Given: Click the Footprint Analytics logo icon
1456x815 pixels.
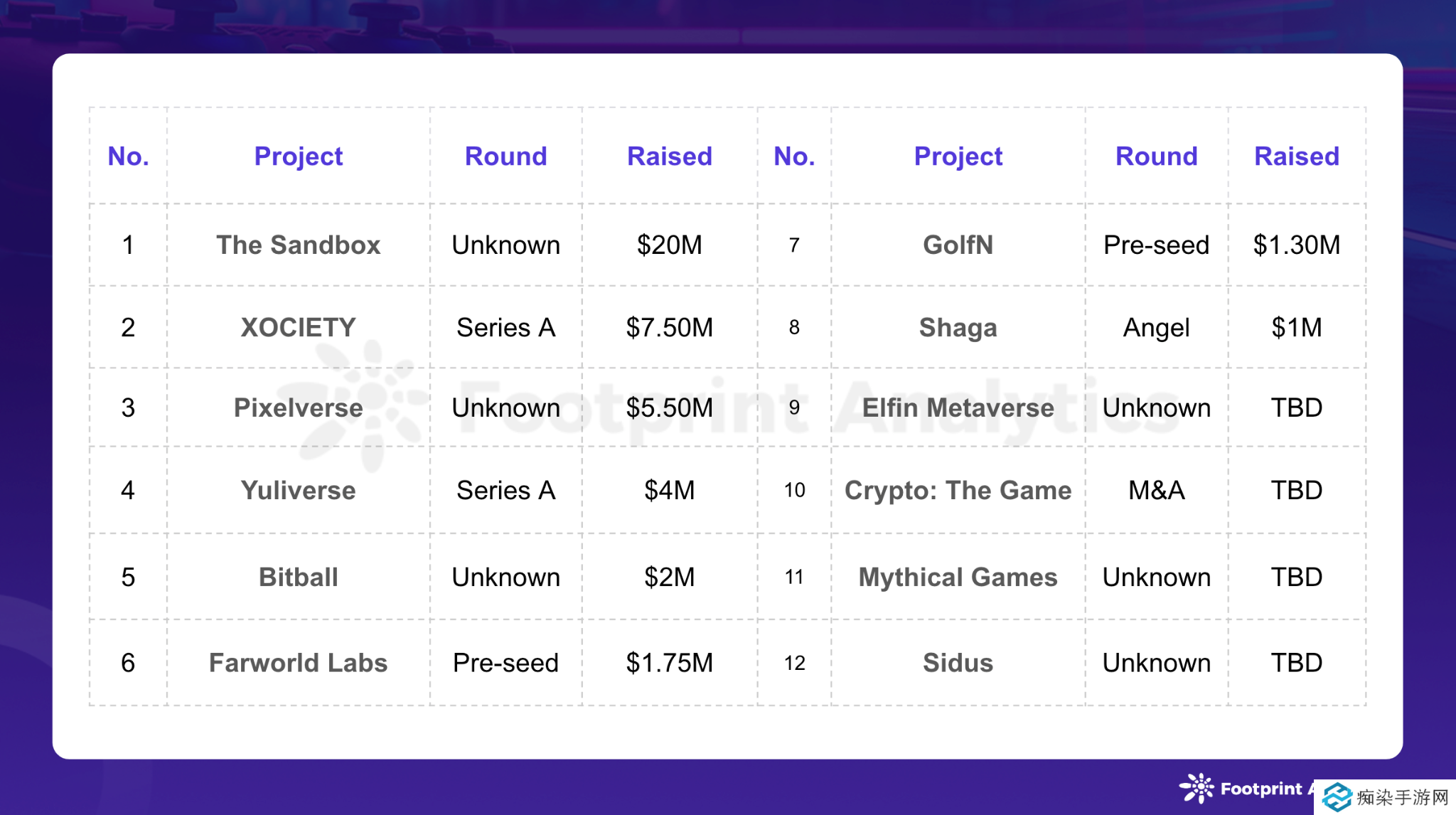Looking at the screenshot, I should (1197, 788).
